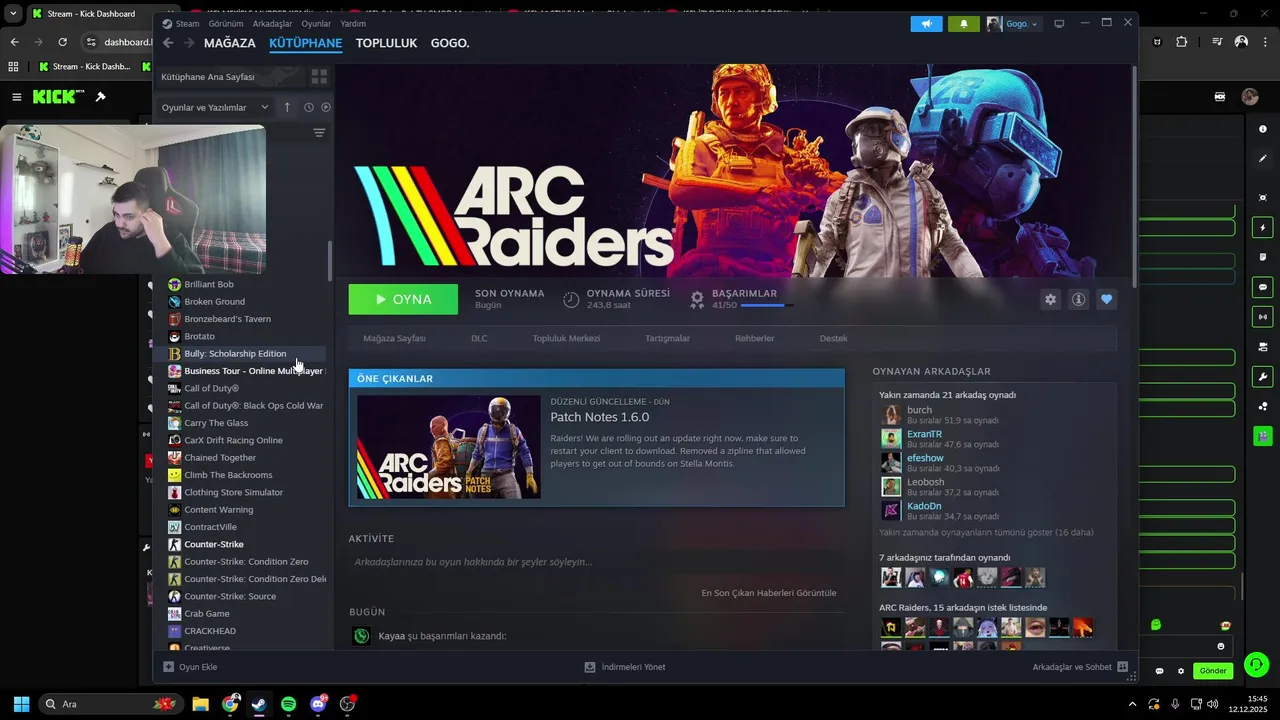
Task: Click Kick sidebar wrench icon
Action: coord(1263,377)
